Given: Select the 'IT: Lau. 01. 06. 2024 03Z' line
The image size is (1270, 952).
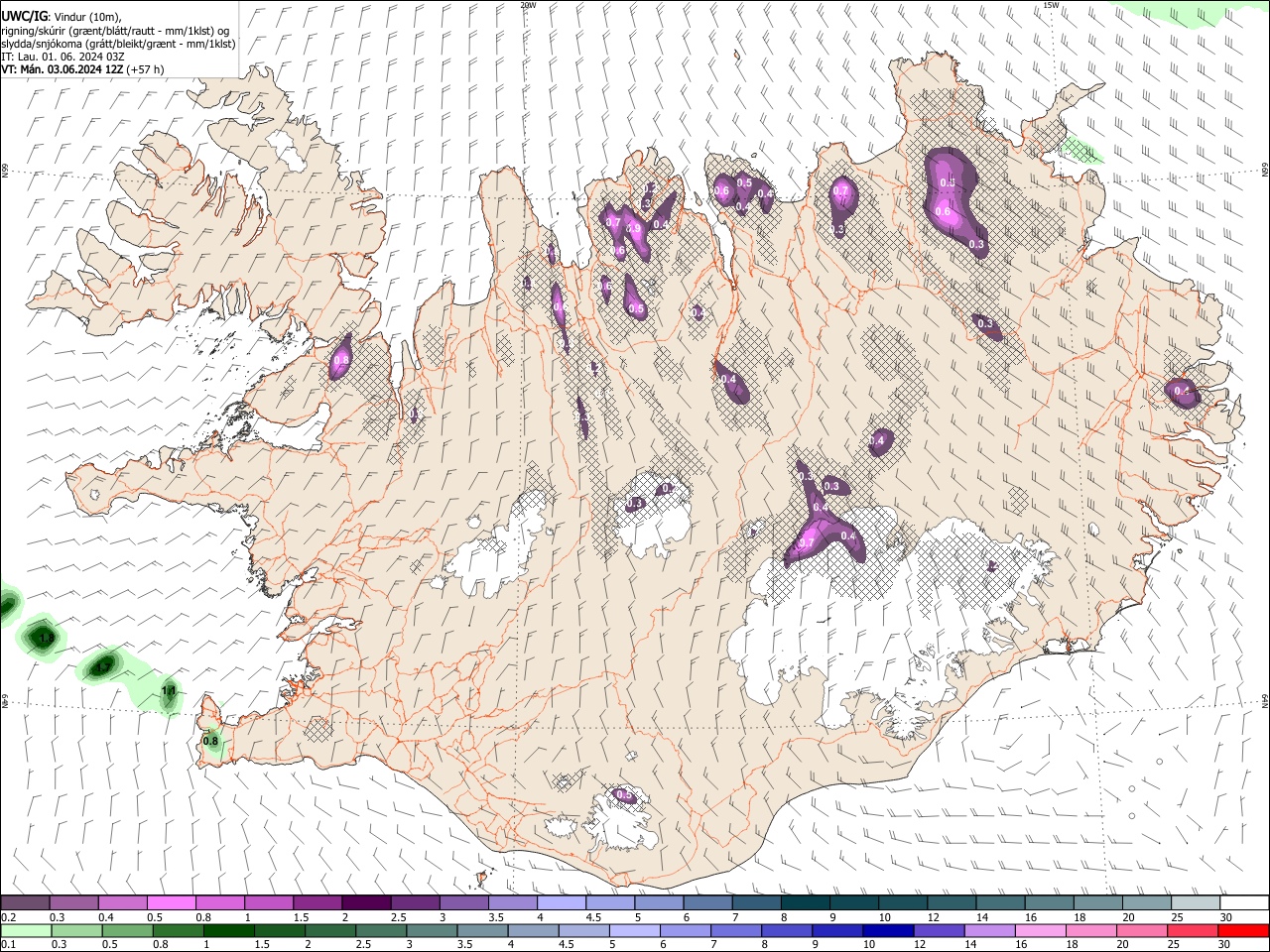Looking at the screenshot, I should point(63,57).
